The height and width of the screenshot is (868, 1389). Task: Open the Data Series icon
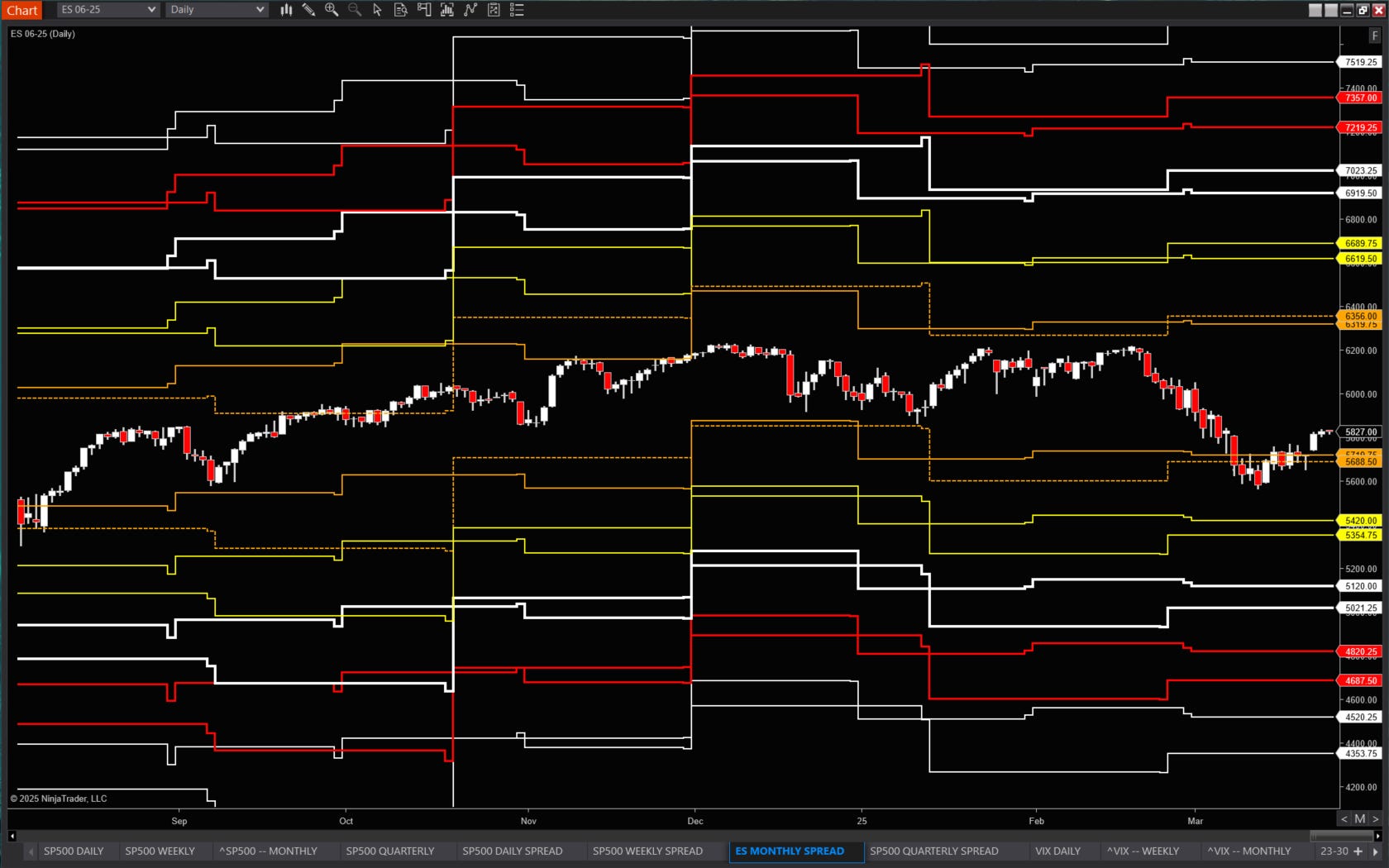point(401,10)
